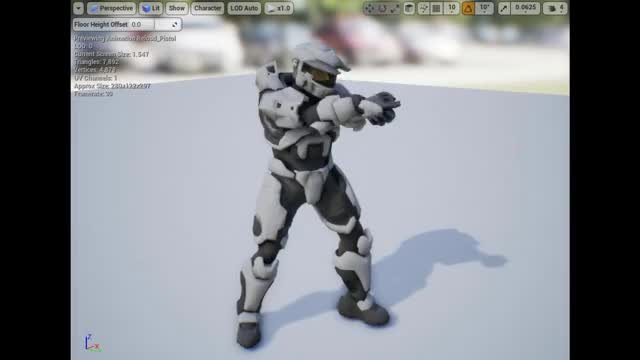Toggle the orange rotation snap icon
The height and width of the screenshot is (360, 640).
click(468, 8)
